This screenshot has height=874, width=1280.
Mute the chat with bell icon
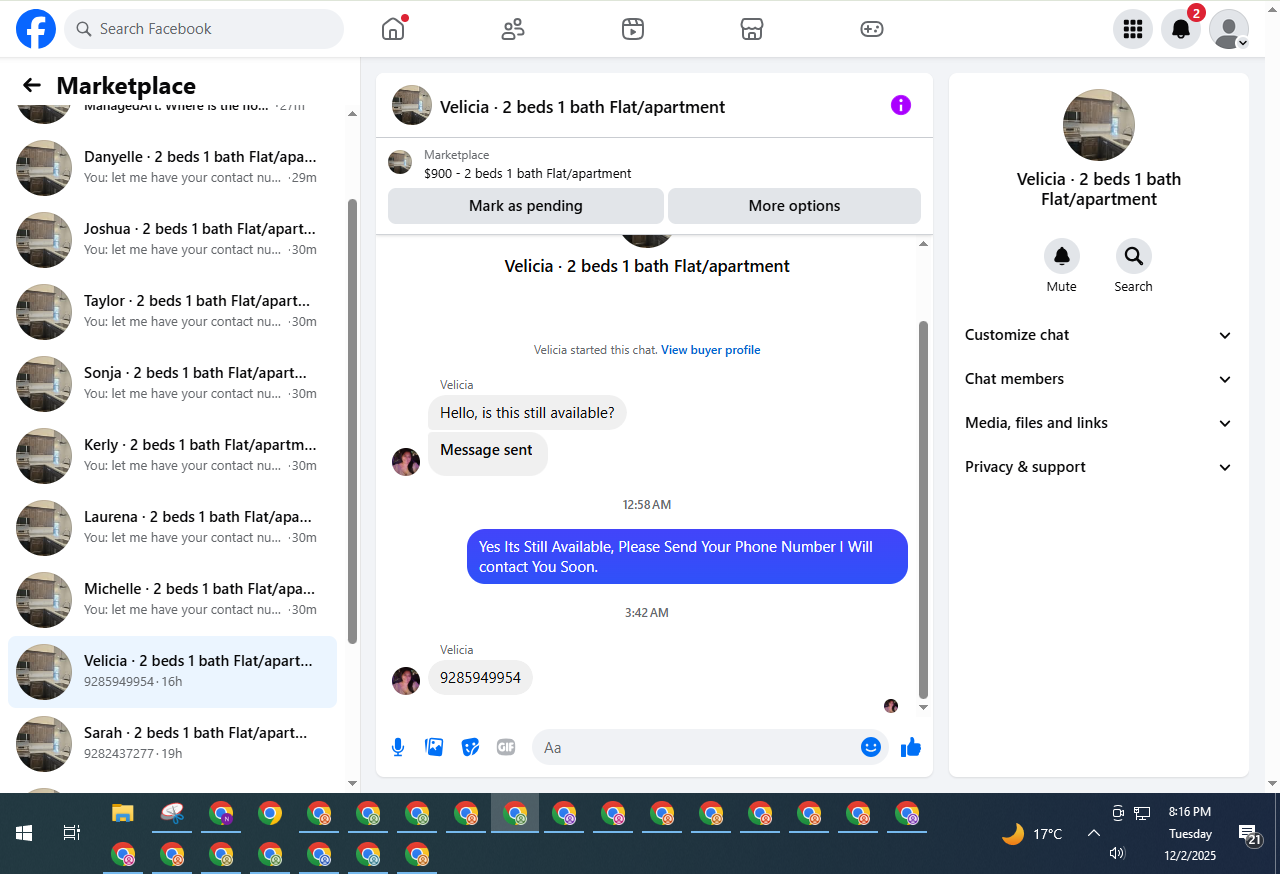click(x=1062, y=256)
